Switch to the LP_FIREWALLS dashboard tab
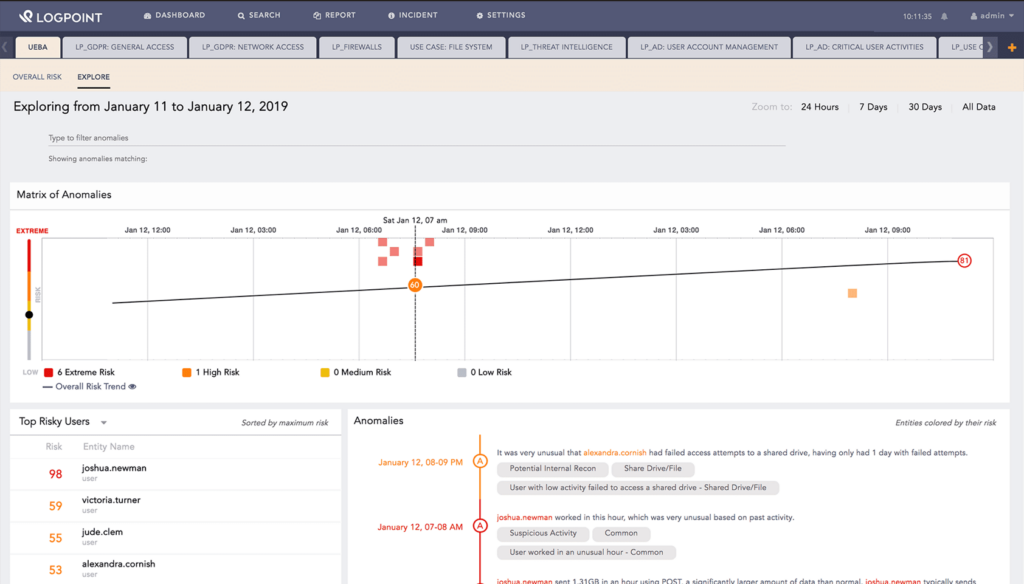 pyautogui.click(x=356, y=46)
